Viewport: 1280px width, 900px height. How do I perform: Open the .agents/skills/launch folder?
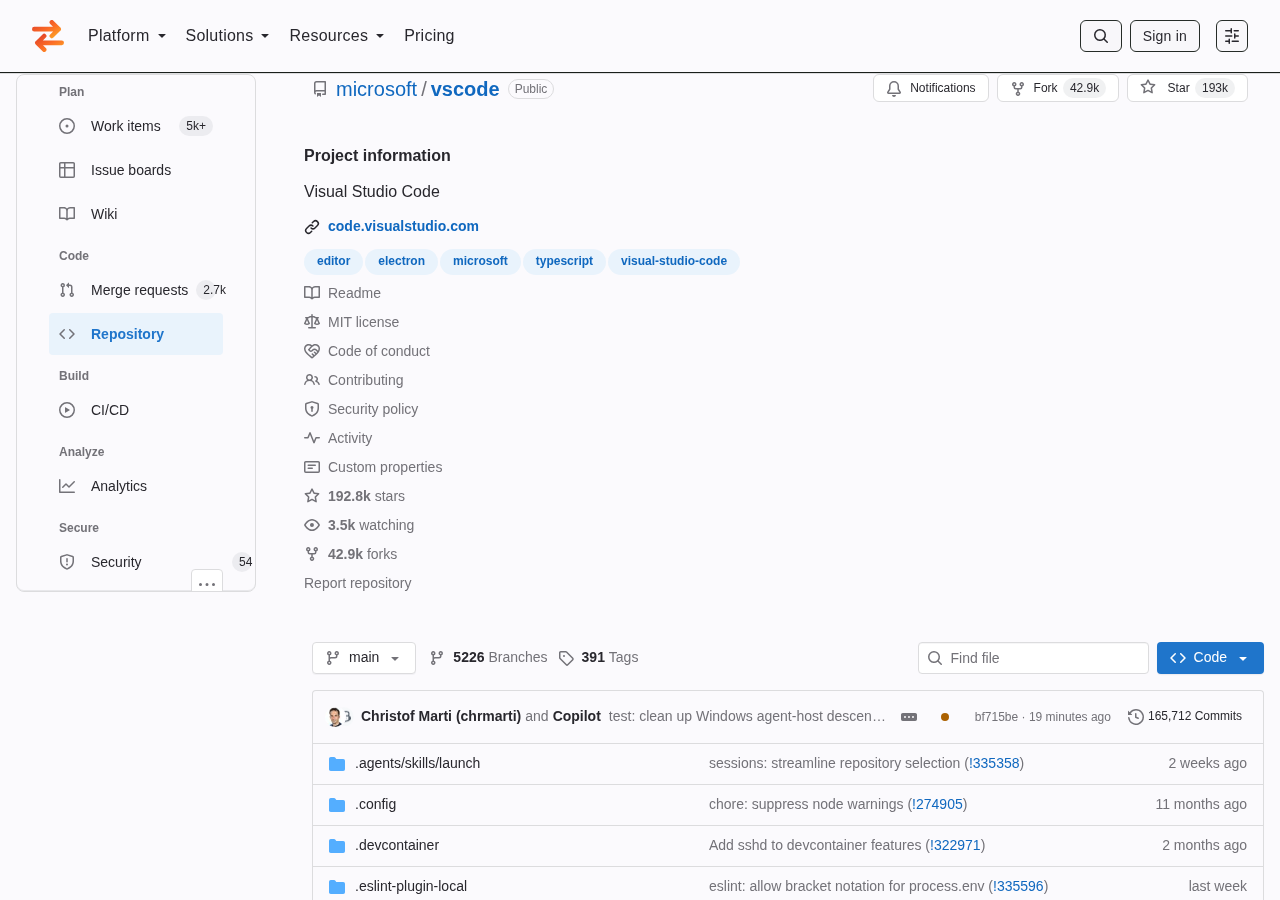(x=417, y=763)
